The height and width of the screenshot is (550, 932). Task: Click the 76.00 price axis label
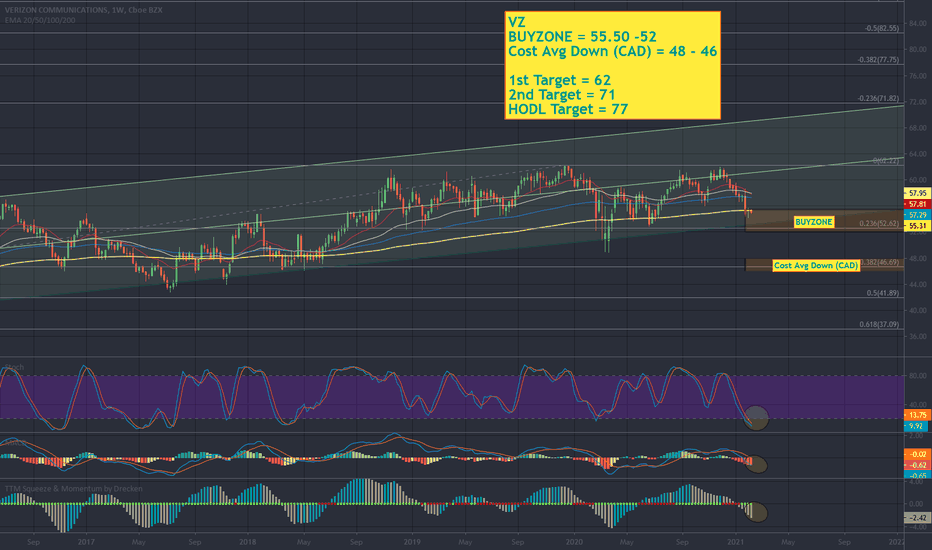click(917, 76)
